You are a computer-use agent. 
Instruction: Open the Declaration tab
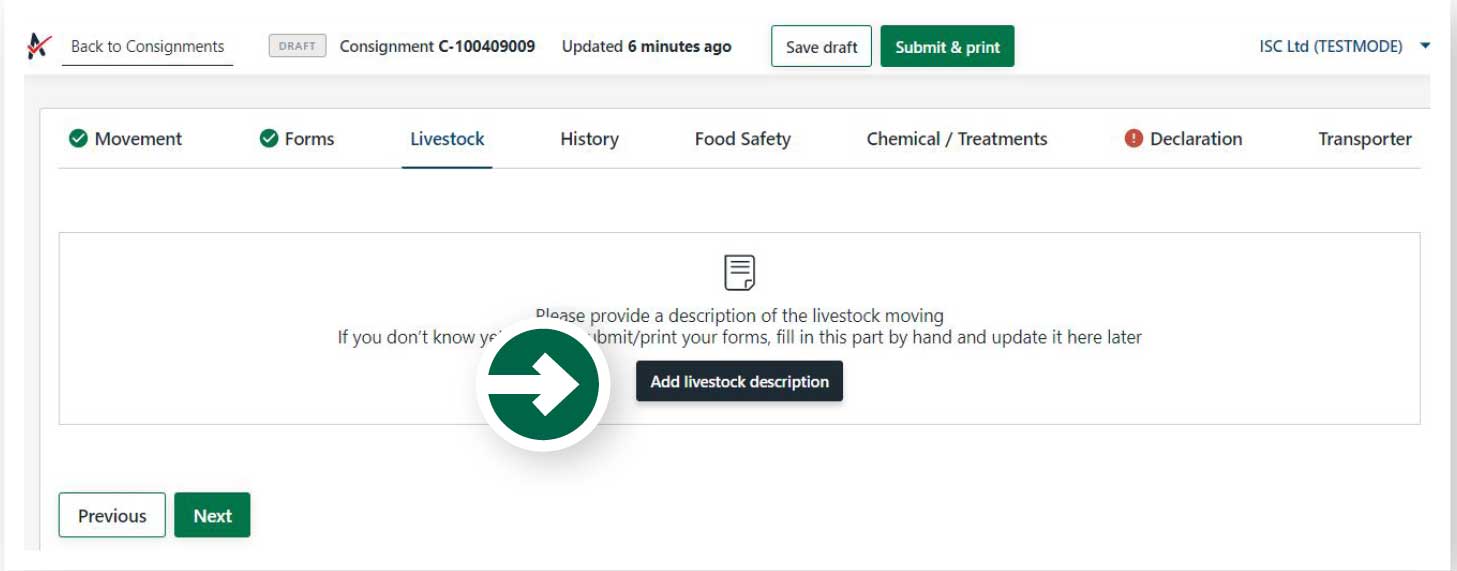point(1196,139)
